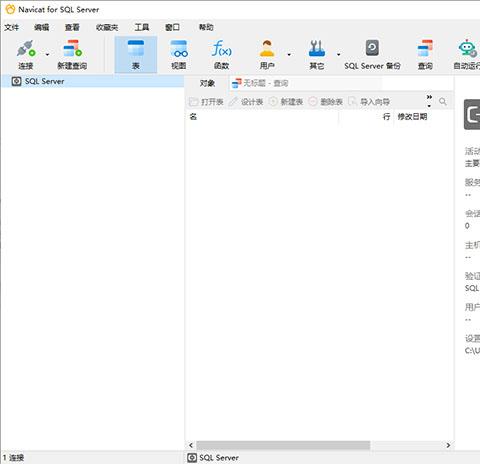Open the 查看 menu
Screen dimensions: 480x464
72,27
